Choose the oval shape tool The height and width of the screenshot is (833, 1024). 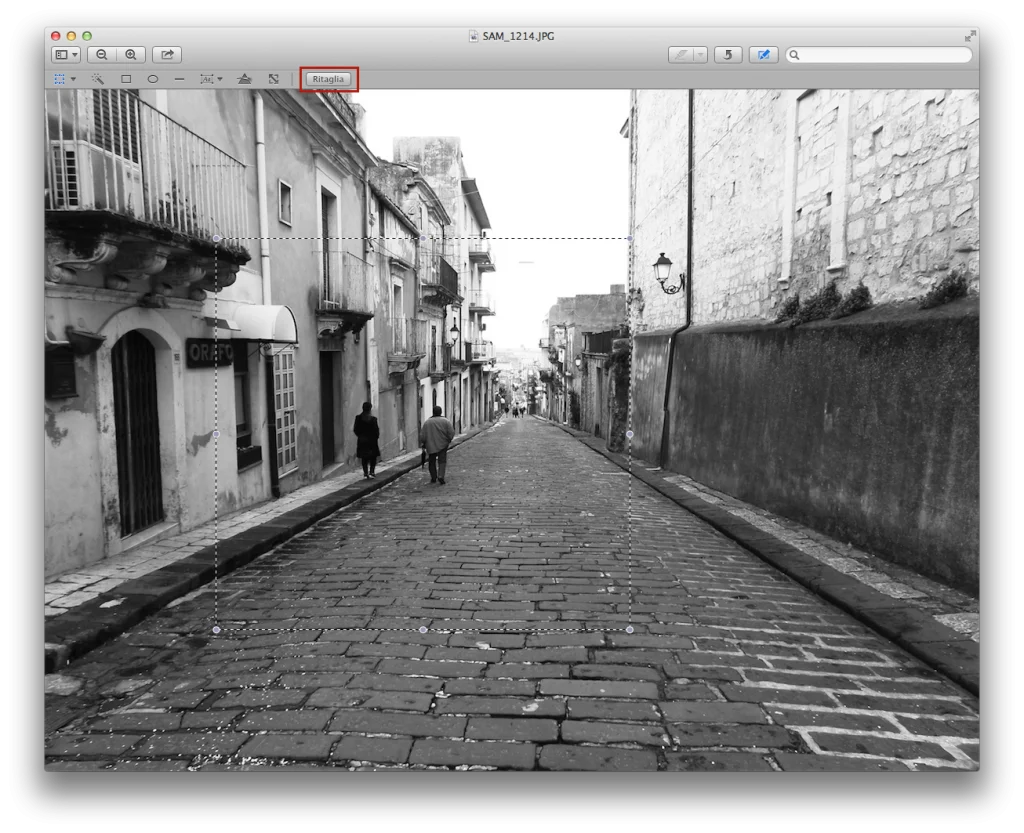[x=153, y=79]
